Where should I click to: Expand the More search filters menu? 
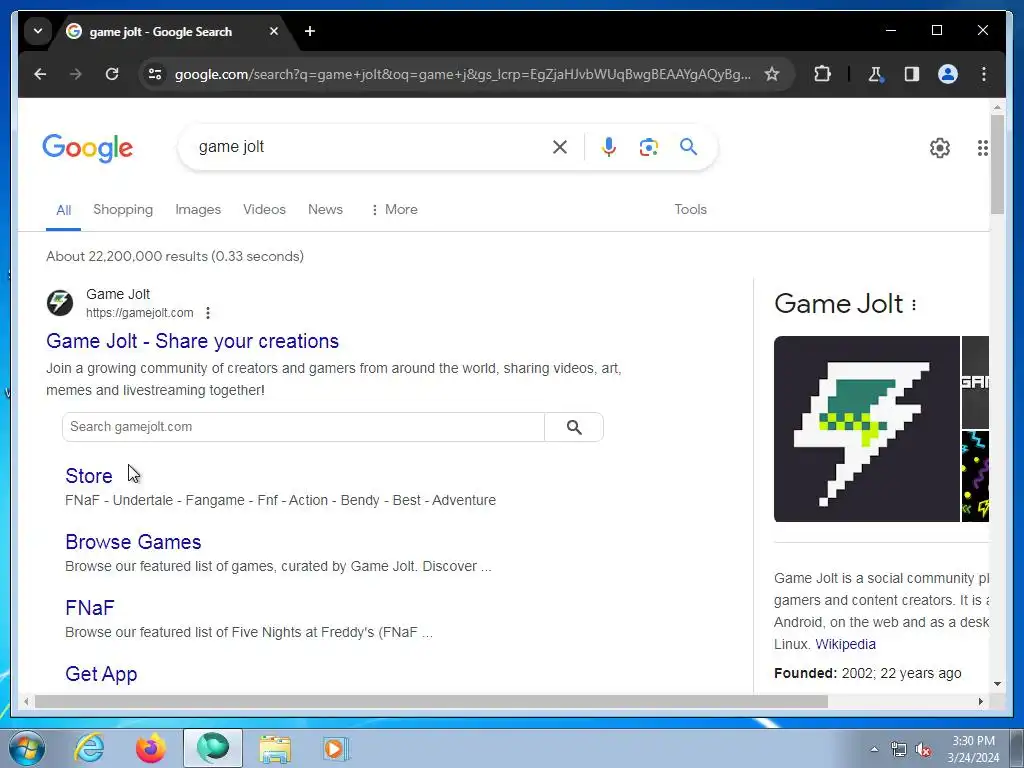(x=394, y=210)
